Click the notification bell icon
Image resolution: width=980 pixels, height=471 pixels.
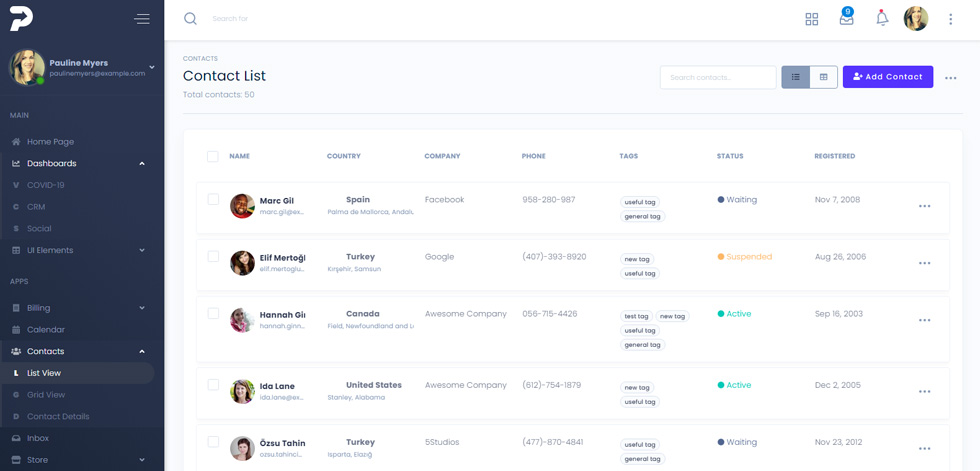(x=882, y=18)
